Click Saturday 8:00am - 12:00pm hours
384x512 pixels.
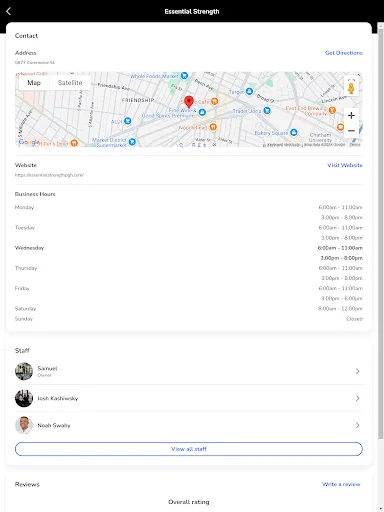340,308
